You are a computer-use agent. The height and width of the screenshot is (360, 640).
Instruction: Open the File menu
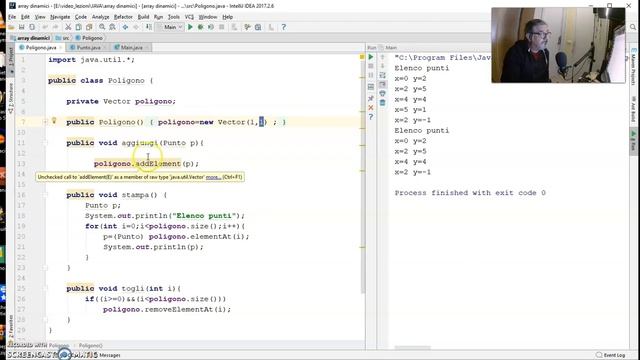pyautogui.click(x=12, y=17)
